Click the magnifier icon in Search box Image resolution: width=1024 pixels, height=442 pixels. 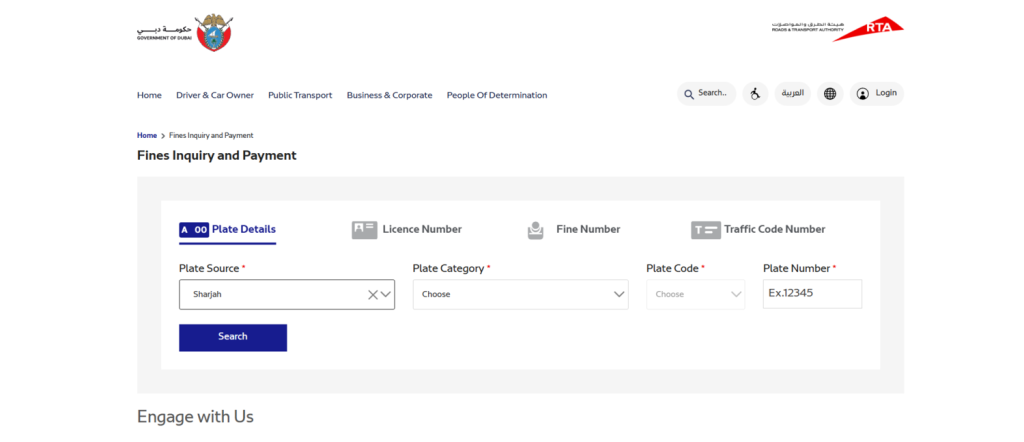689,94
